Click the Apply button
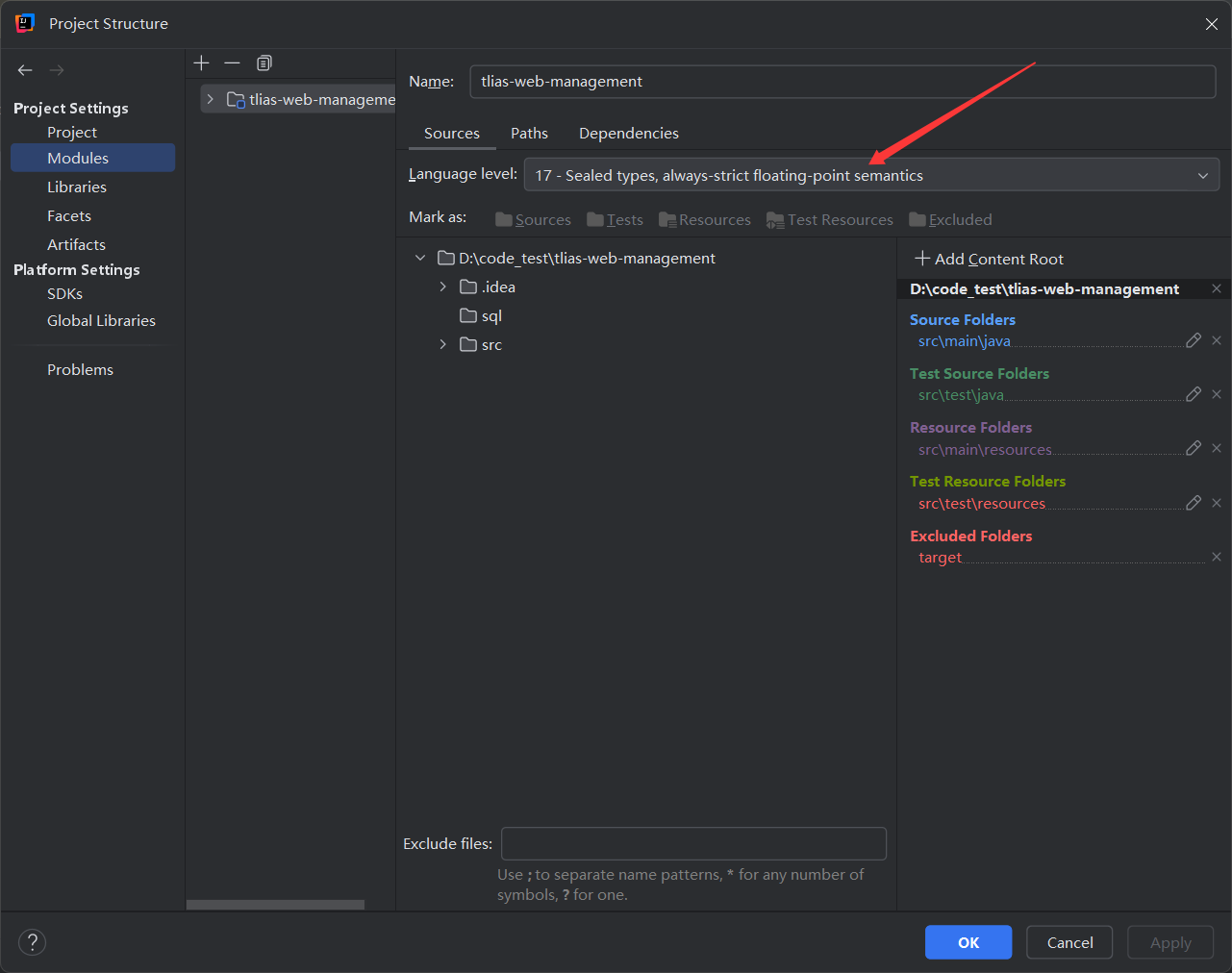Viewport: 1232px width, 973px height. pos(1170,942)
